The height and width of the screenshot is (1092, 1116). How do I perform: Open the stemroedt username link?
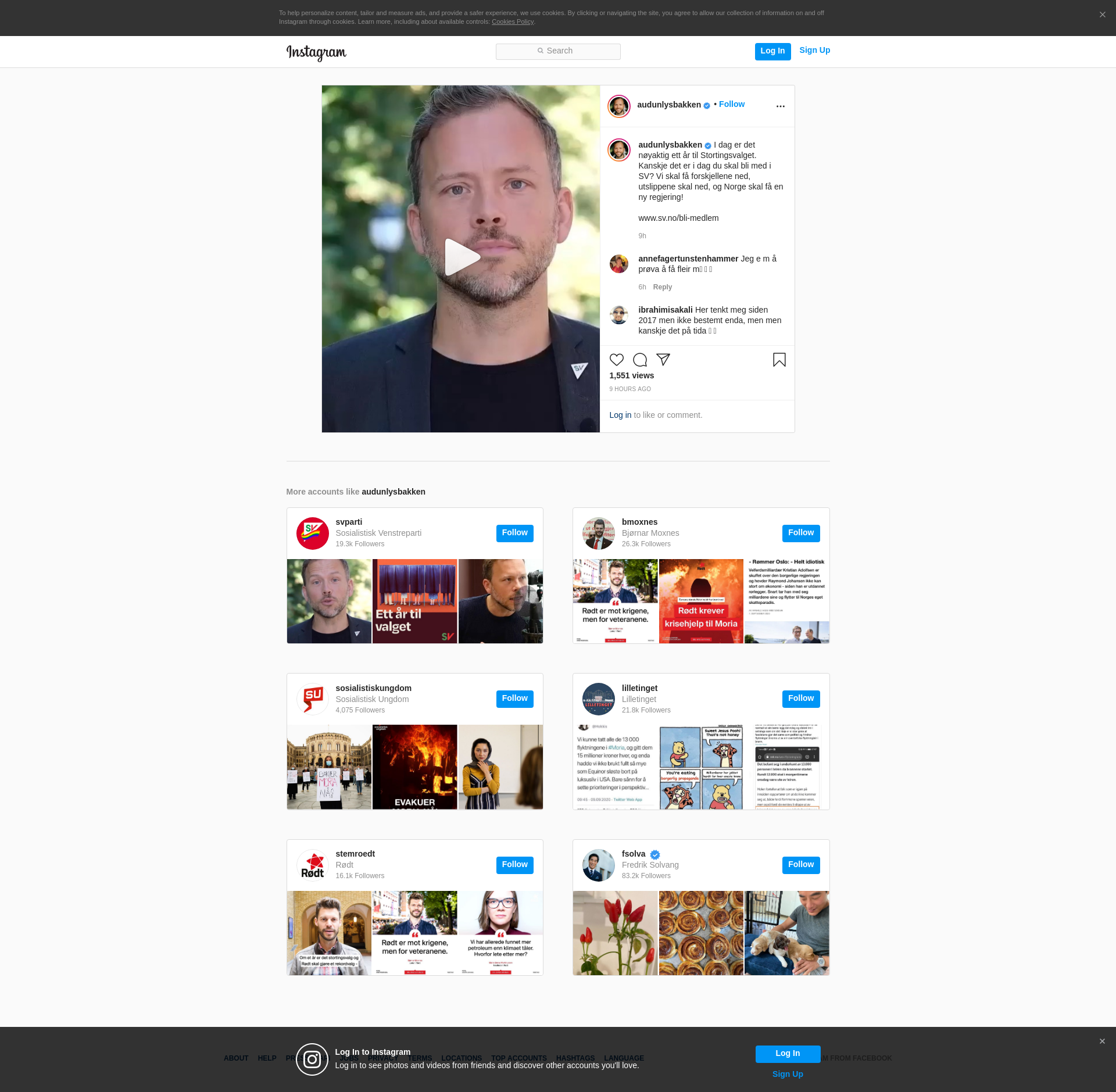click(x=355, y=854)
